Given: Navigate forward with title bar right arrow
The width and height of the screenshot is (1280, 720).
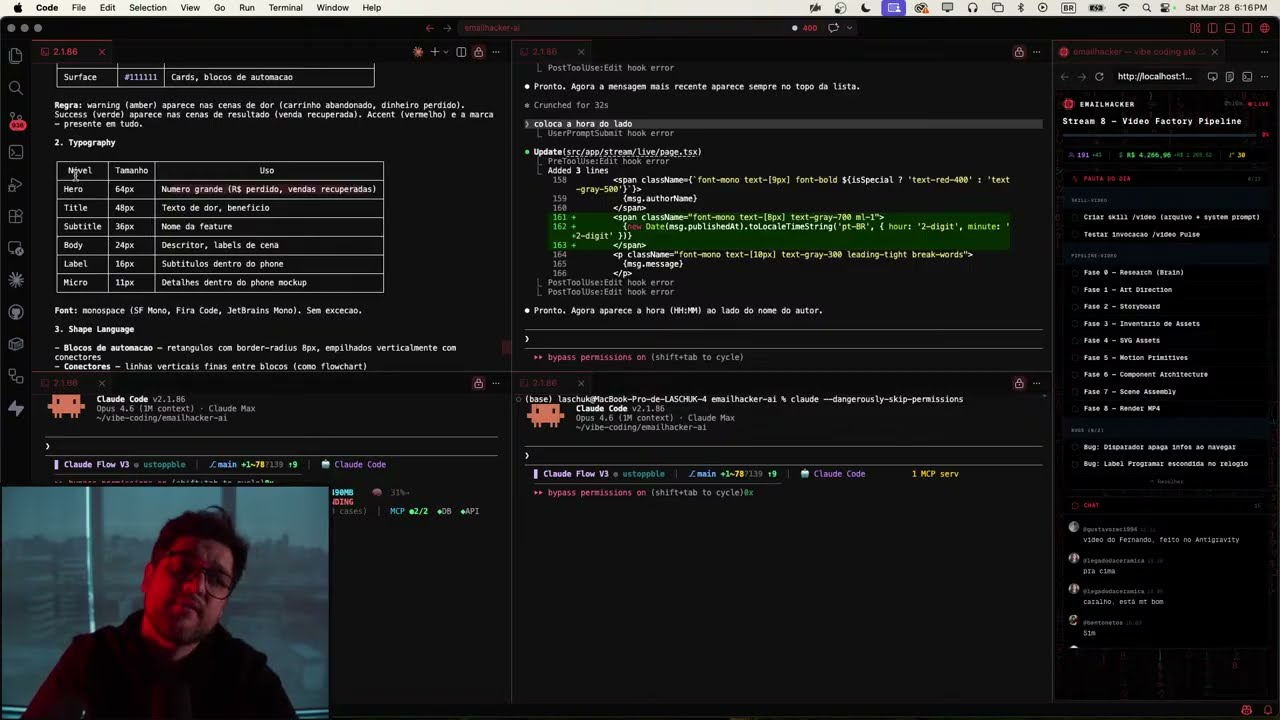Looking at the screenshot, I should (447, 28).
